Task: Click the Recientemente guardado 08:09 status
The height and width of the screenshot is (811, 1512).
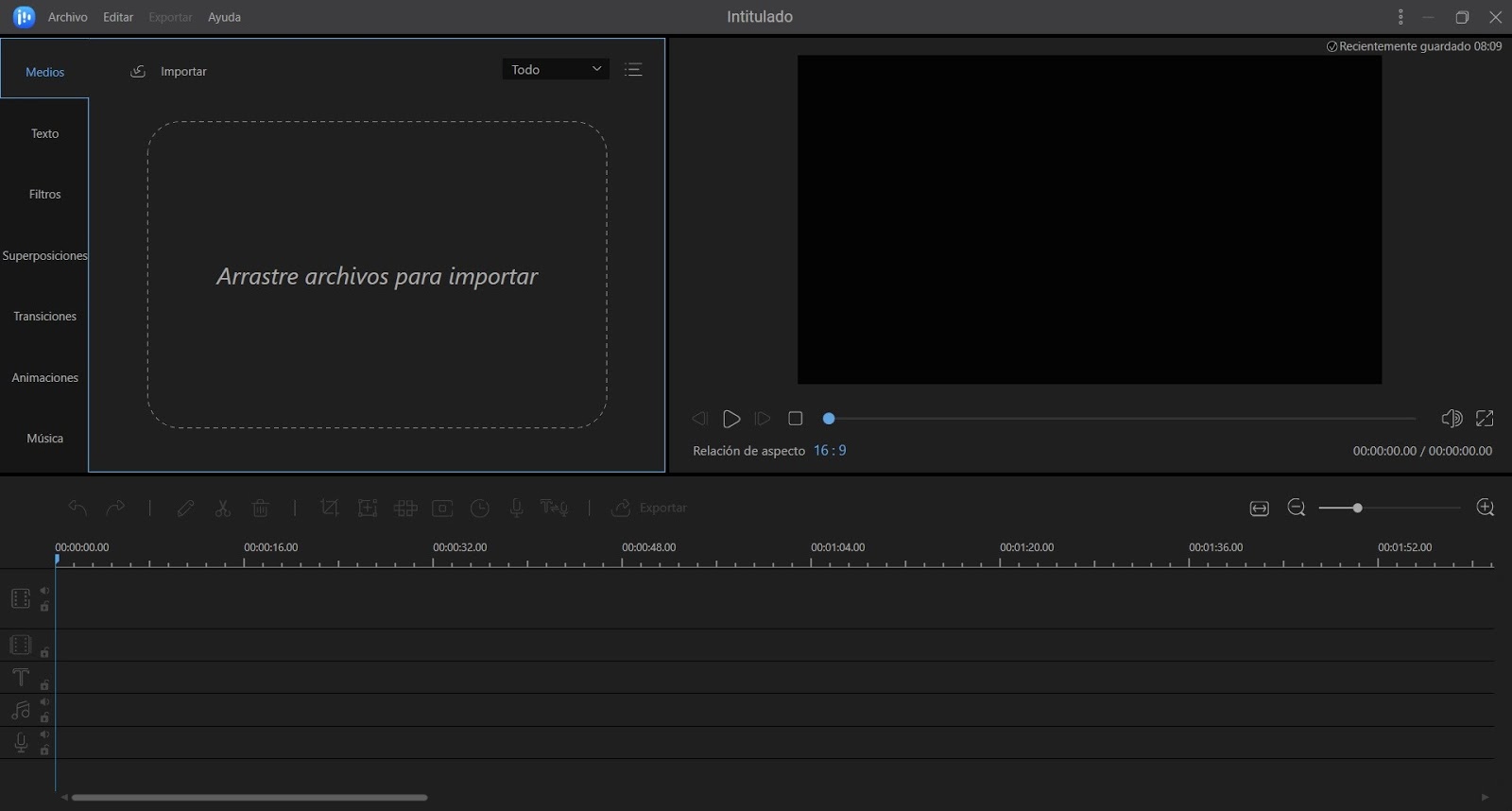Action: coord(1414,46)
